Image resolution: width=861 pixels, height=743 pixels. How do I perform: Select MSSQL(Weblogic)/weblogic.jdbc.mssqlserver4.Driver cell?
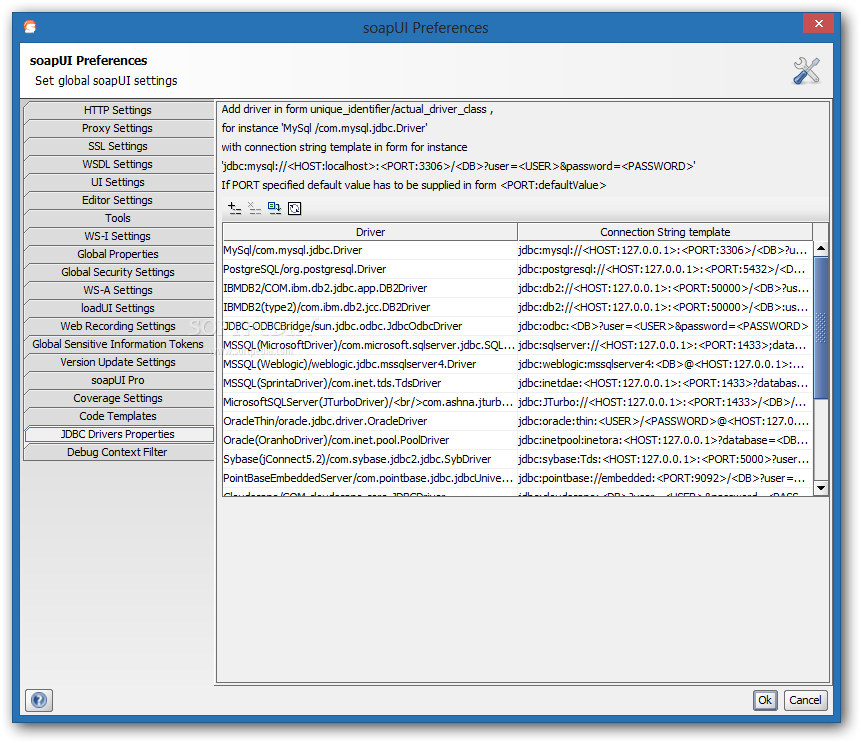[370, 364]
